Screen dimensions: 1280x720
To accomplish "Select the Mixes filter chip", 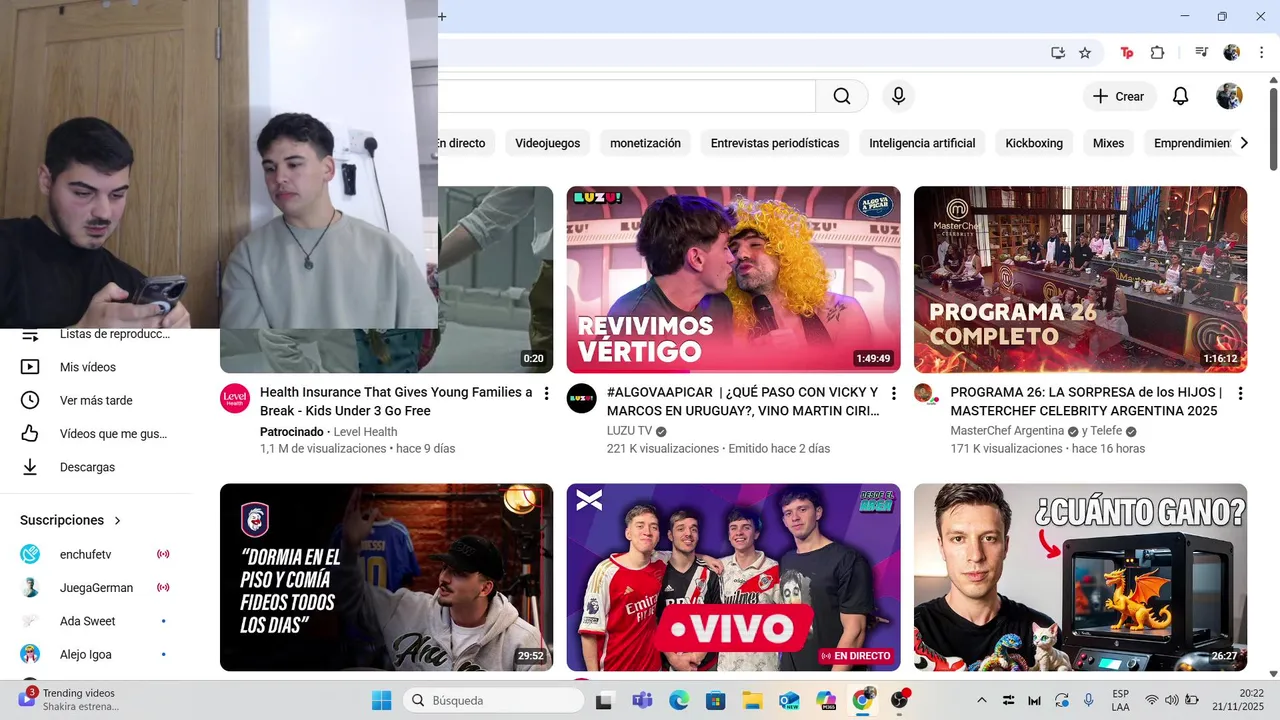I will pos(1108,143).
